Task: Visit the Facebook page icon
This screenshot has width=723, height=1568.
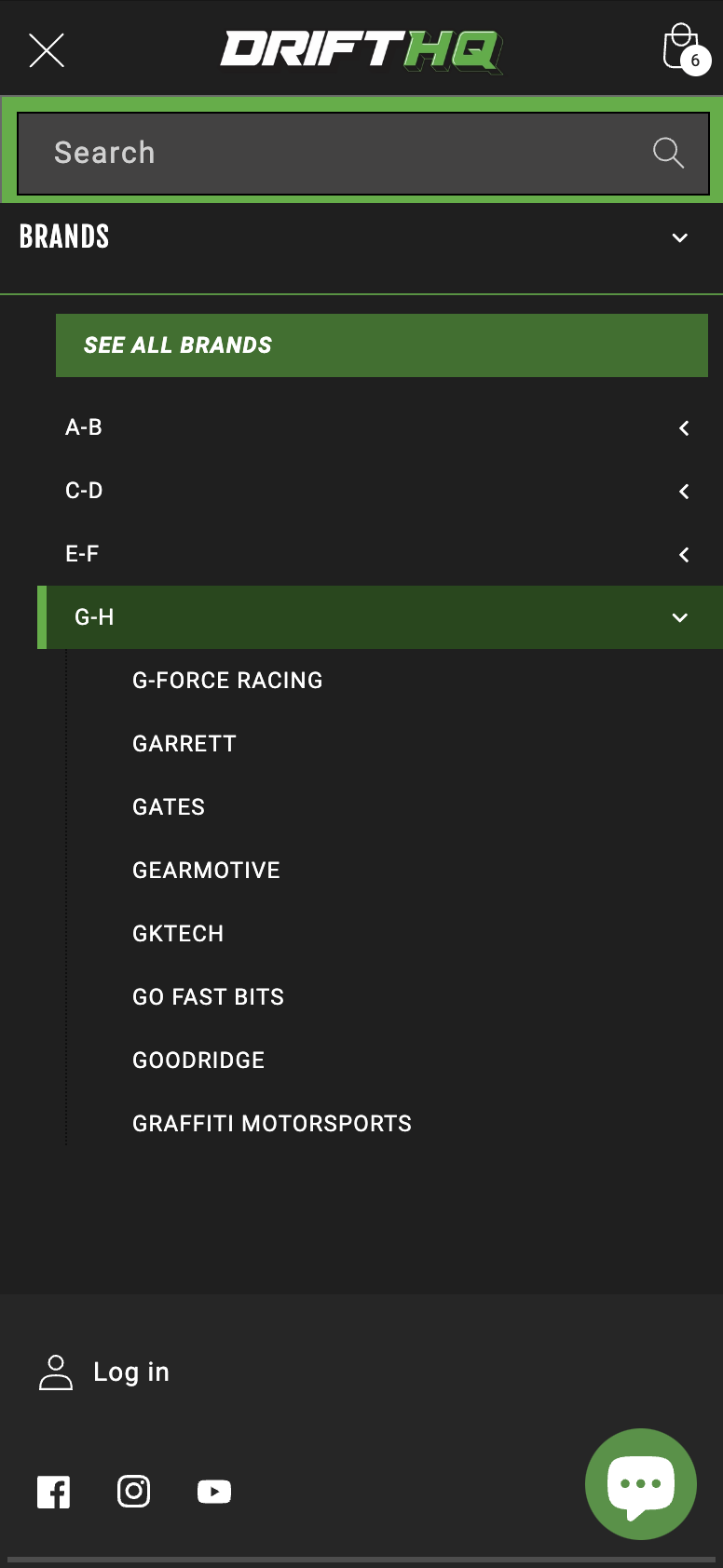Action: (54, 1492)
